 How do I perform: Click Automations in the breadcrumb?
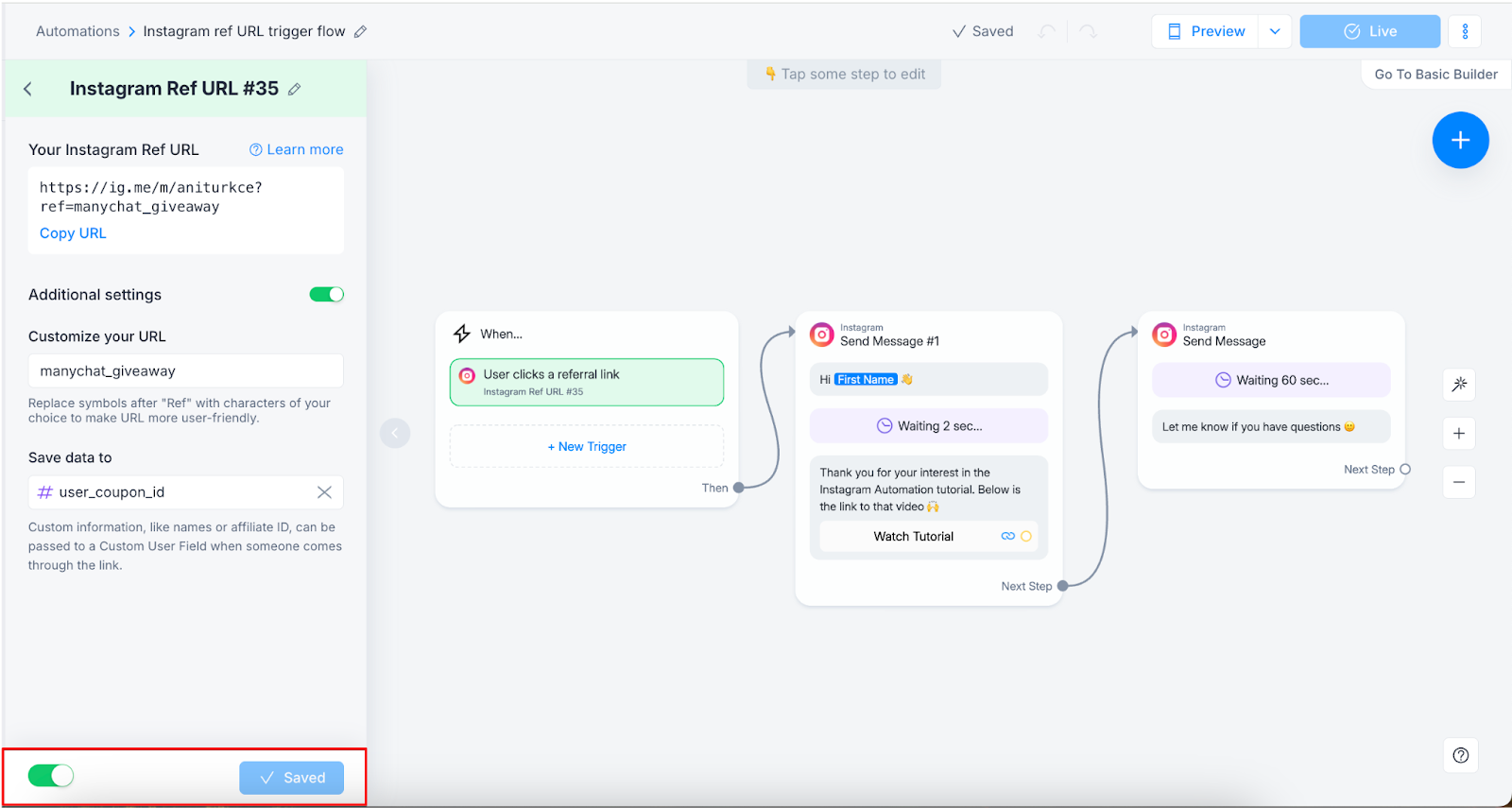point(77,31)
